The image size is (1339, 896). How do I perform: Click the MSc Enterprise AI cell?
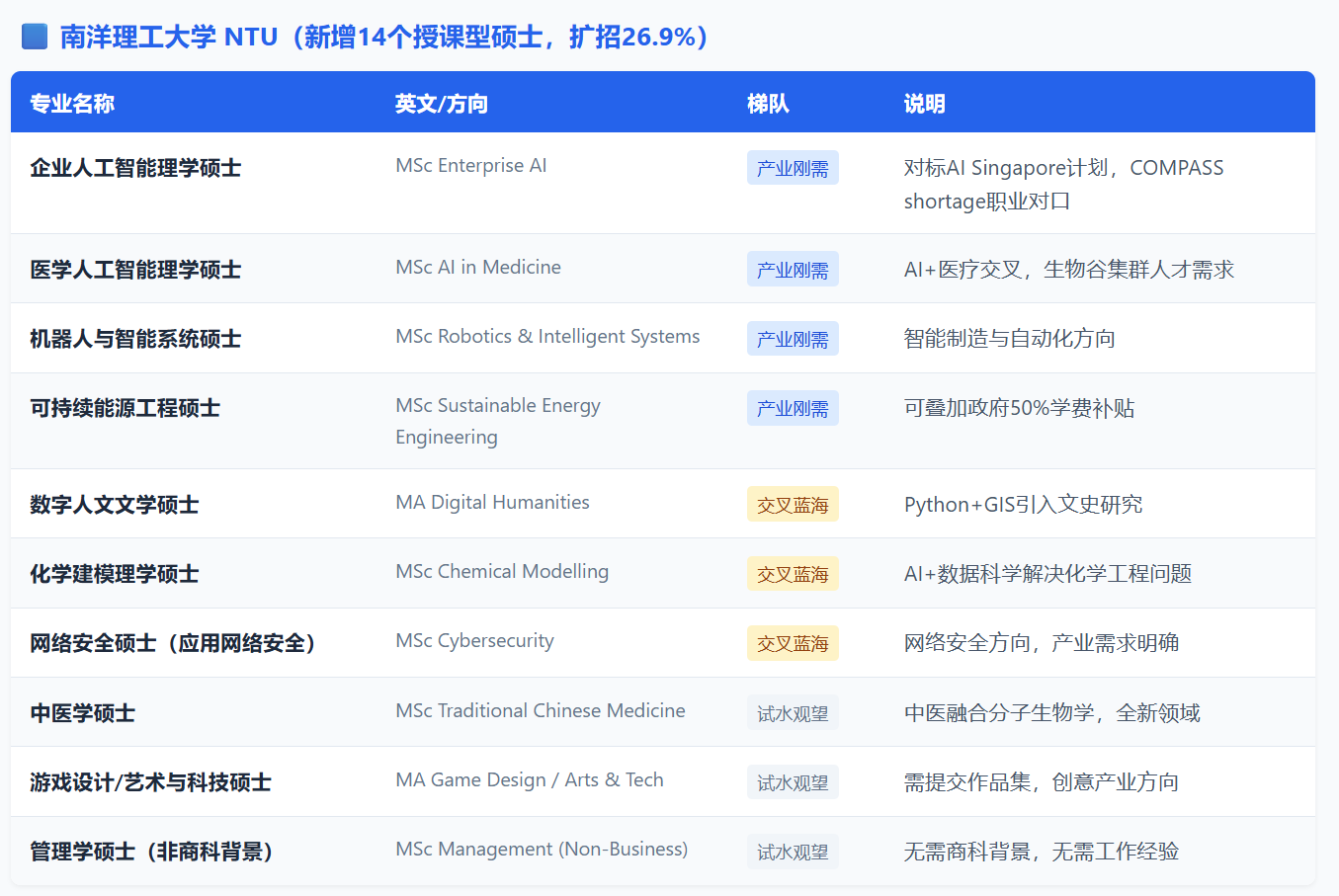click(471, 166)
